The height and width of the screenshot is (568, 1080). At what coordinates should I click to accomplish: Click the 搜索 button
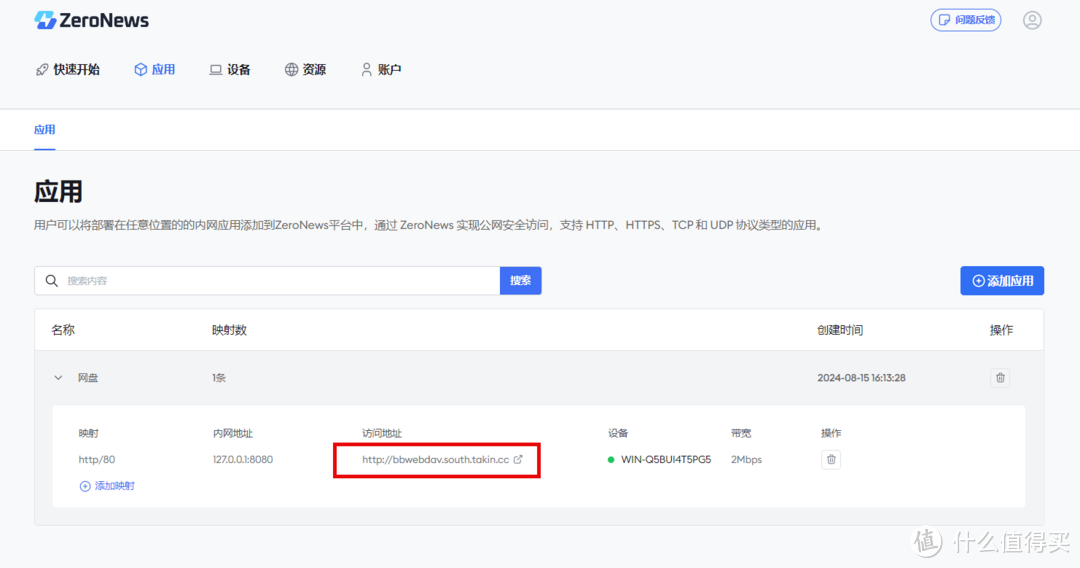point(520,281)
